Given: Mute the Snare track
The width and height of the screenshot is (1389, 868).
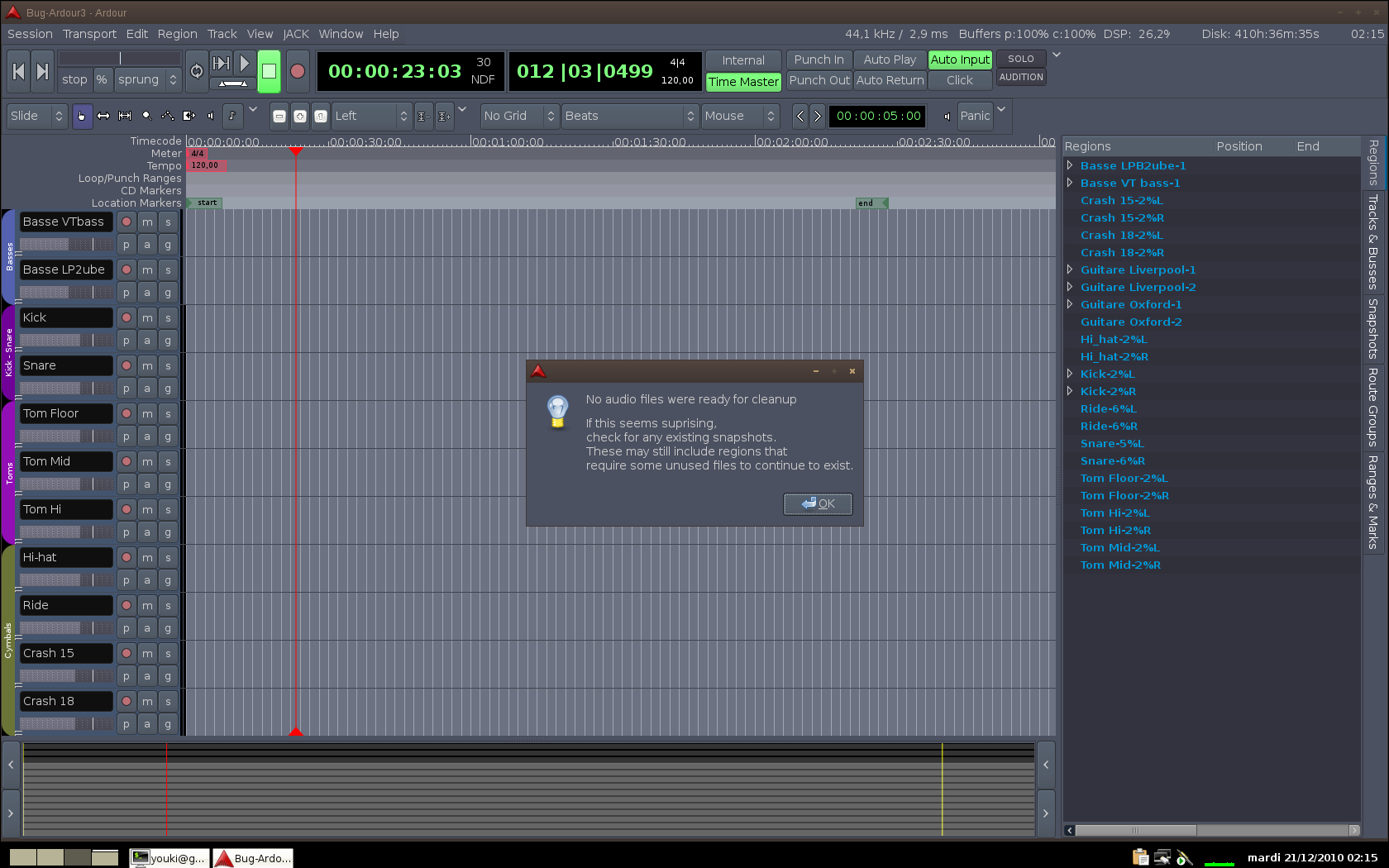Looking at the screenshot, I should (147, 365).
